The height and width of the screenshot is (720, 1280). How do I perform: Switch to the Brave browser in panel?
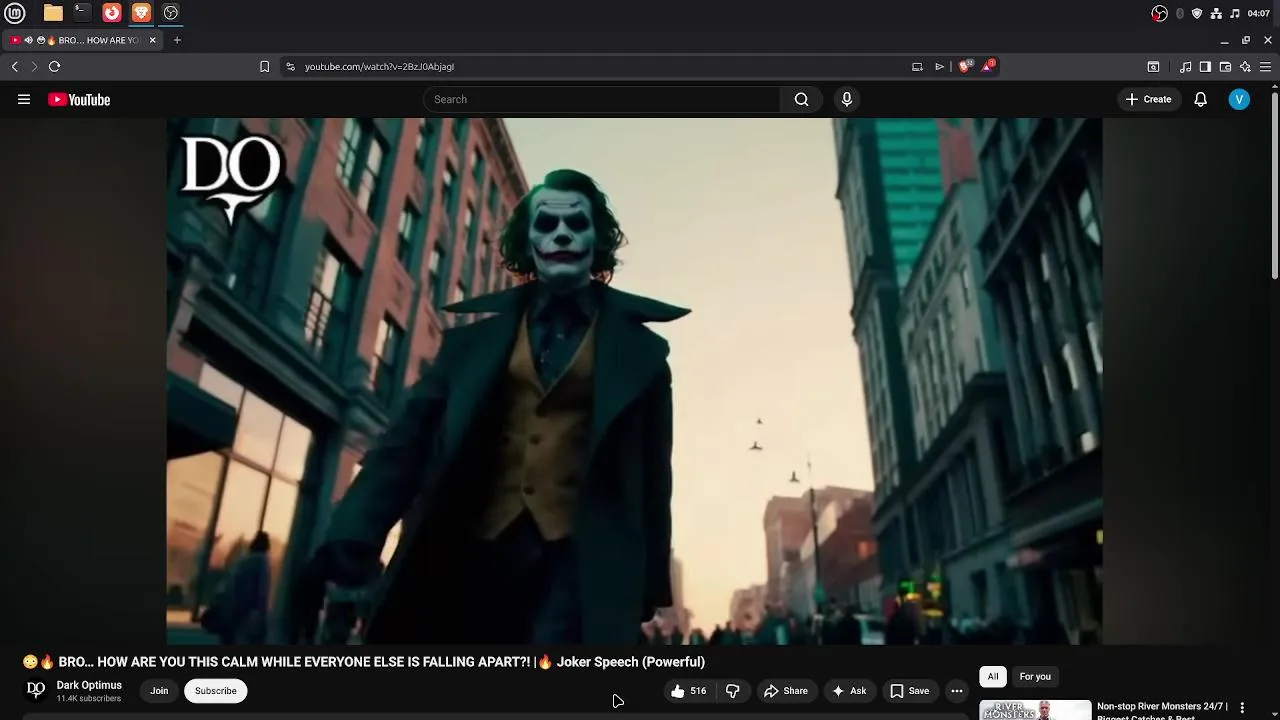tap(141, 13)
